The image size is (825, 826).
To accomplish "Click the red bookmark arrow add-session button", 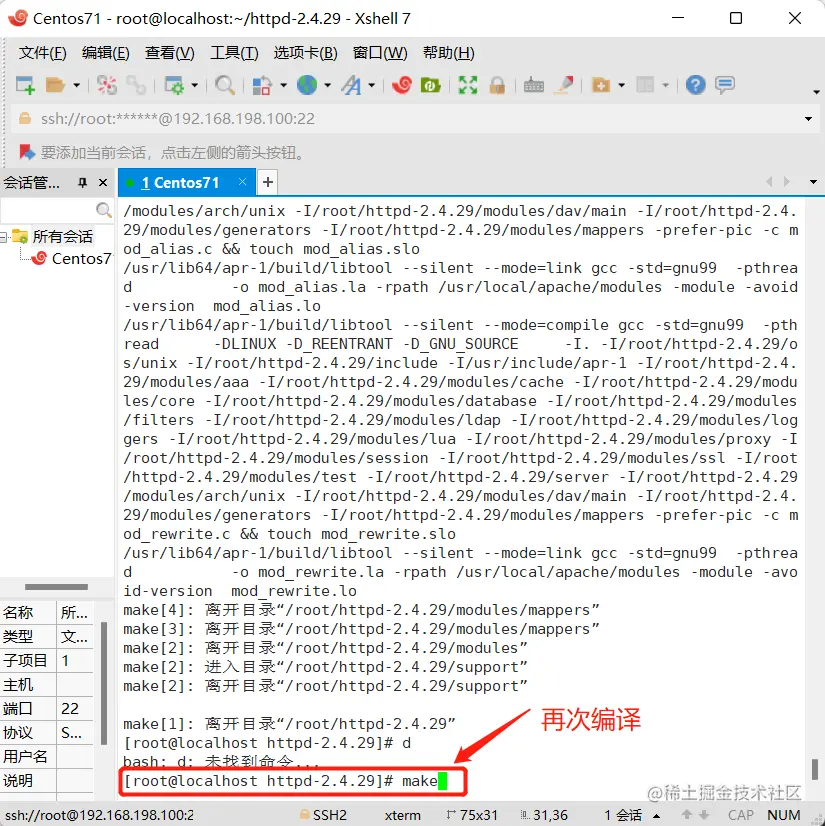I will [x=26, y=152].
